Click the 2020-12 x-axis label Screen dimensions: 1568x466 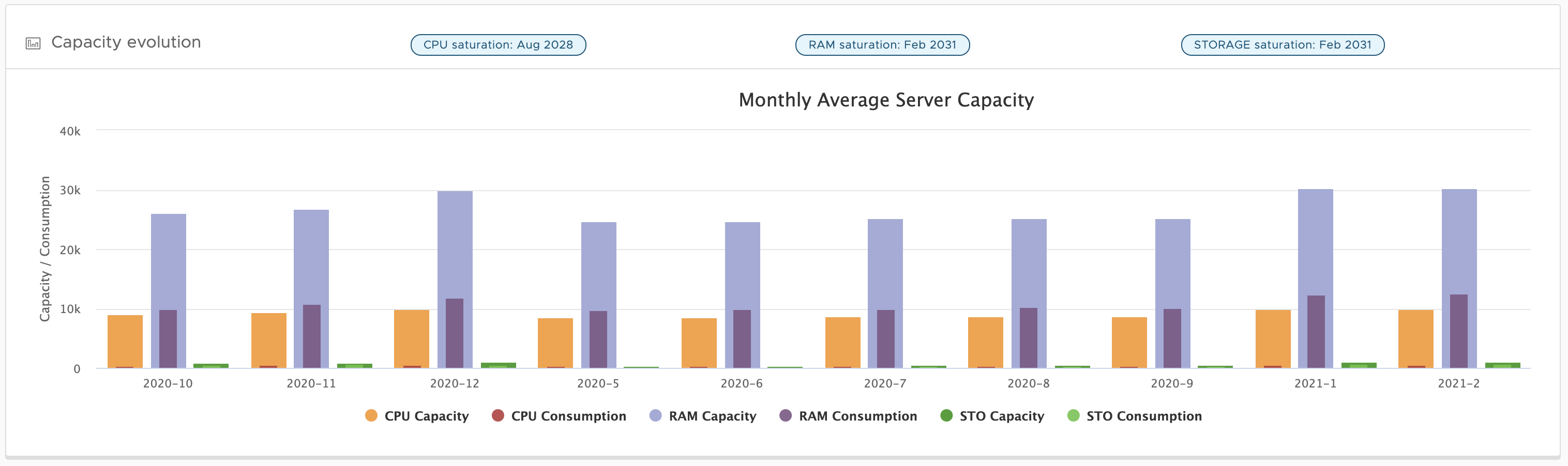click(x=455, y=383)
